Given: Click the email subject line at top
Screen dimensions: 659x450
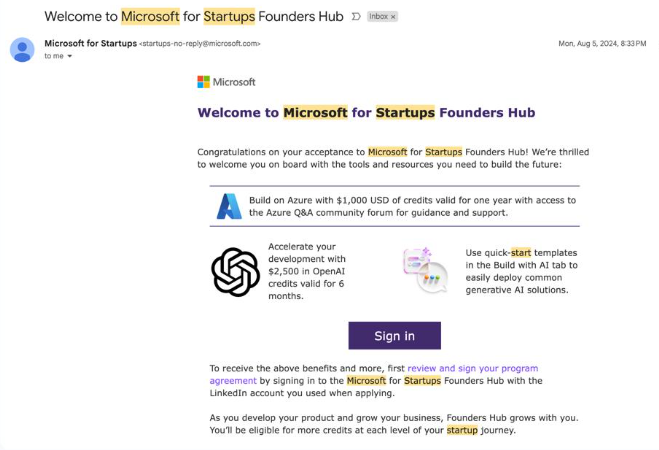Looking at the screenshot, I should [x=194, y=16].
